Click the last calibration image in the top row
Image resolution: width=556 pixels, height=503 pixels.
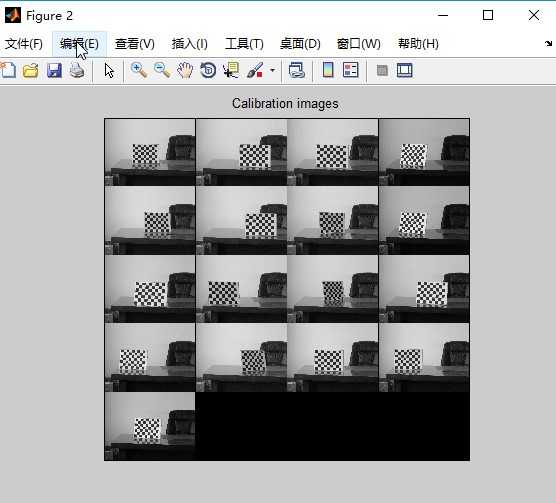coord(424,152)
